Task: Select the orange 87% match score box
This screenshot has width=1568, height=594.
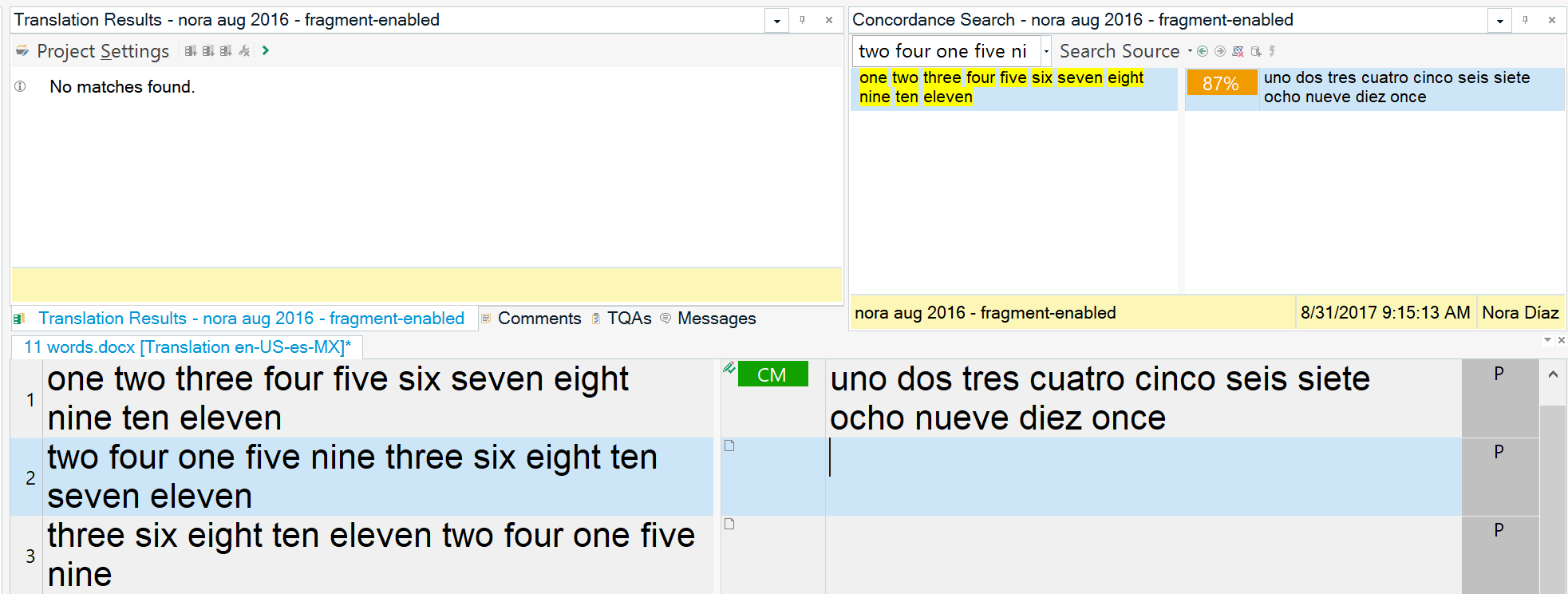Action: [x=1220, y=84]
